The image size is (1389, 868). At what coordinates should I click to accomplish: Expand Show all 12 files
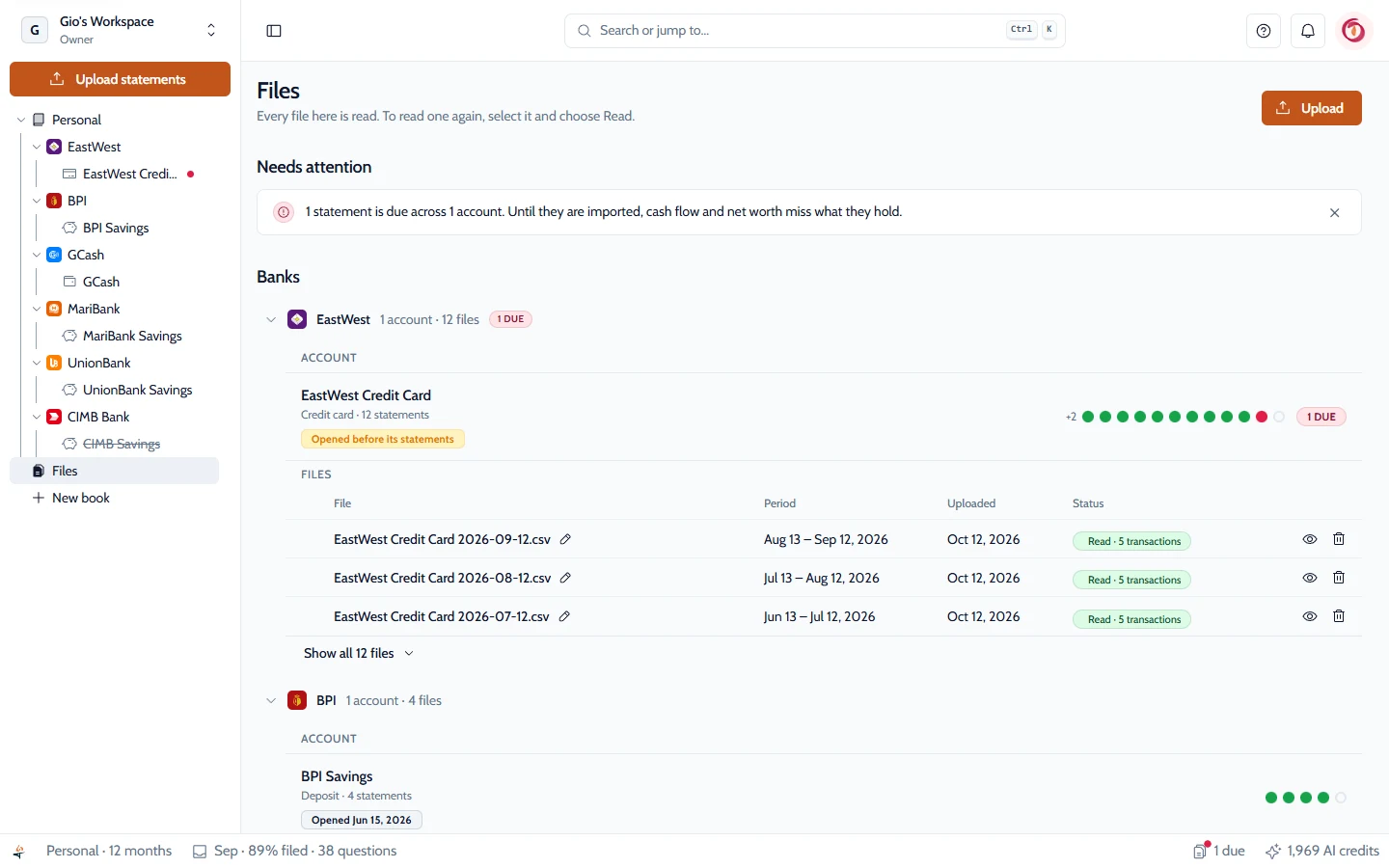pos(359,653)
